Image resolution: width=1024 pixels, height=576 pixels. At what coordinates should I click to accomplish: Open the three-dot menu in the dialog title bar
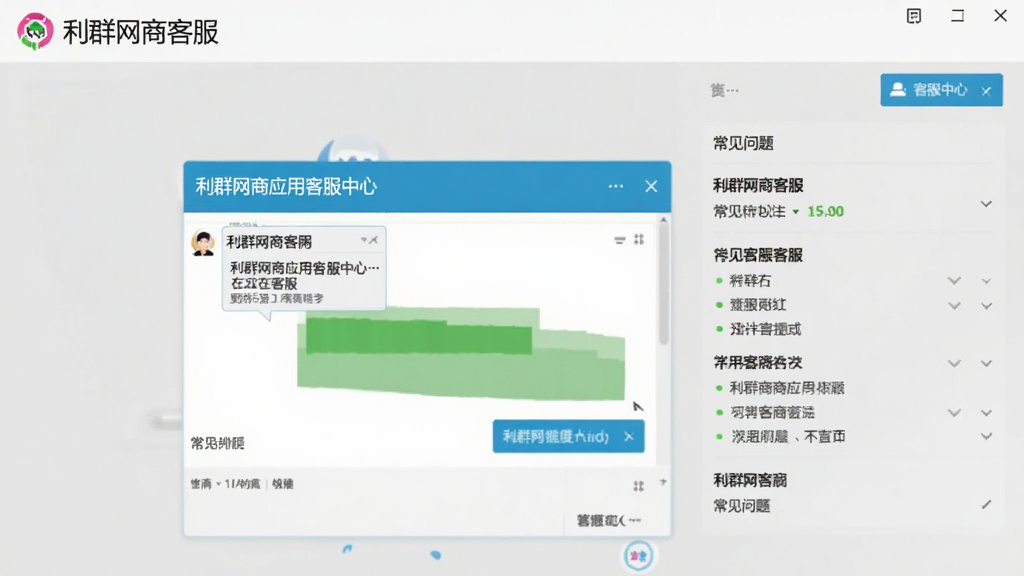pyautogui.click(x=615, y=186)
